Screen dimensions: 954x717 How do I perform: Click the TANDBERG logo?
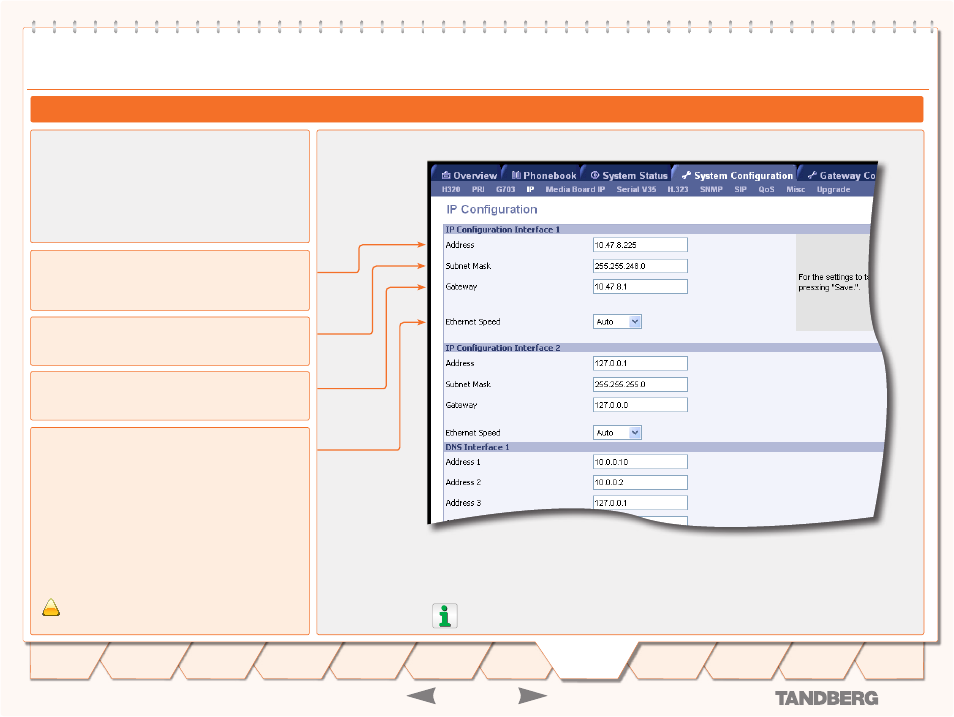826,698
